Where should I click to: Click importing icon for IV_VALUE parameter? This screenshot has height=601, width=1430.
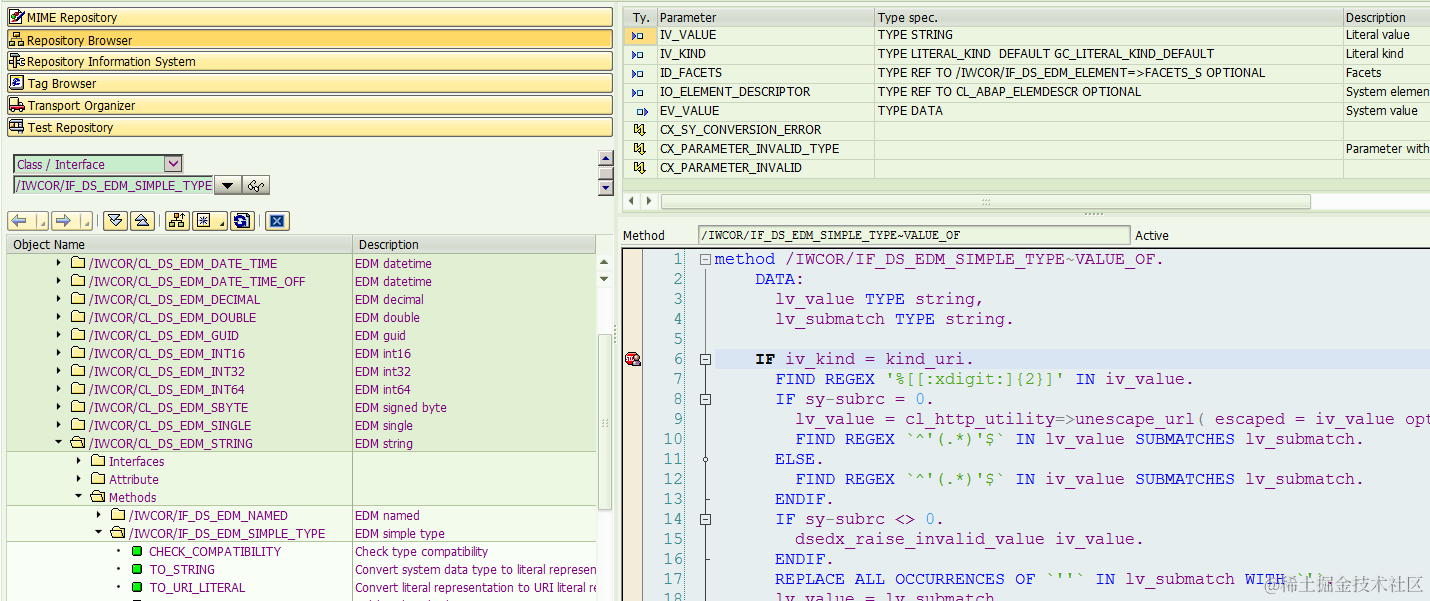tap(638, 35)
